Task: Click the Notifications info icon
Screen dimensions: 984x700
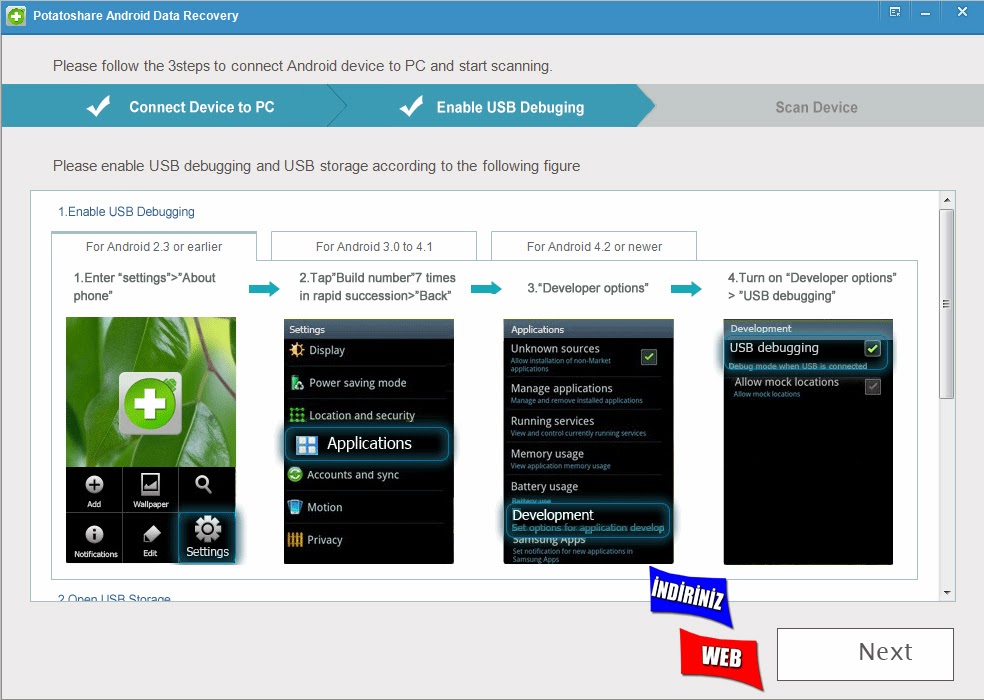Action: 94,534
